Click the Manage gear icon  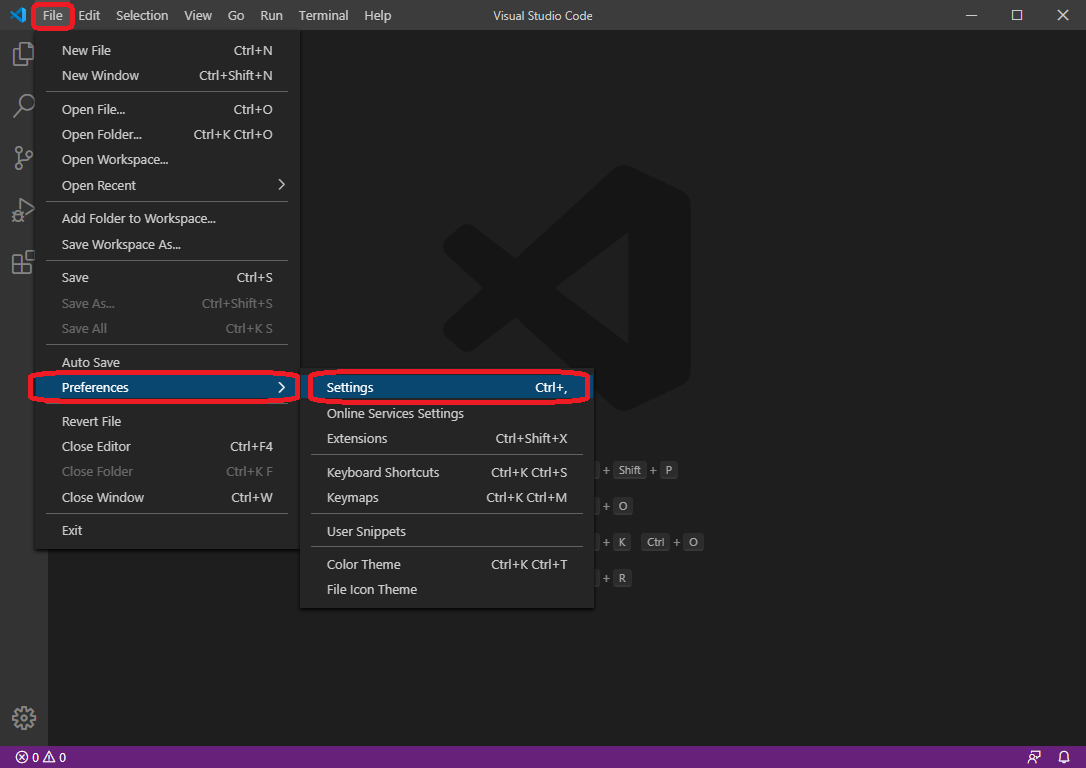pos(24,718)
